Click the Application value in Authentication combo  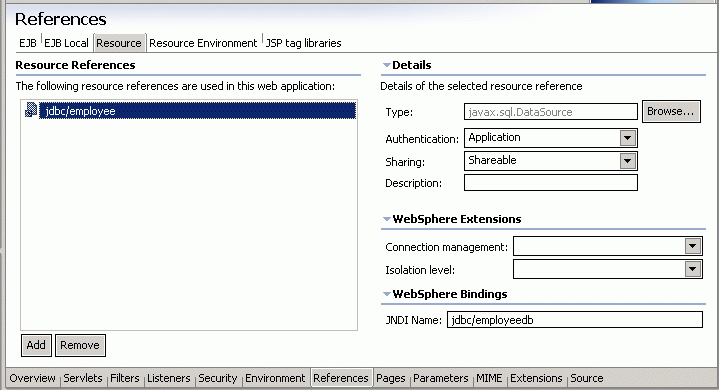click(x=494, y=137)
